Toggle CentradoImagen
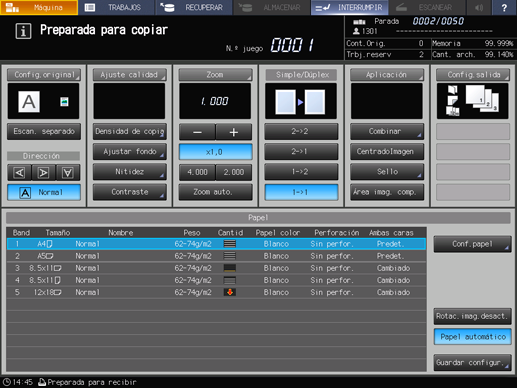This screenshot has height=388, width=517. [x=387, y=152]
